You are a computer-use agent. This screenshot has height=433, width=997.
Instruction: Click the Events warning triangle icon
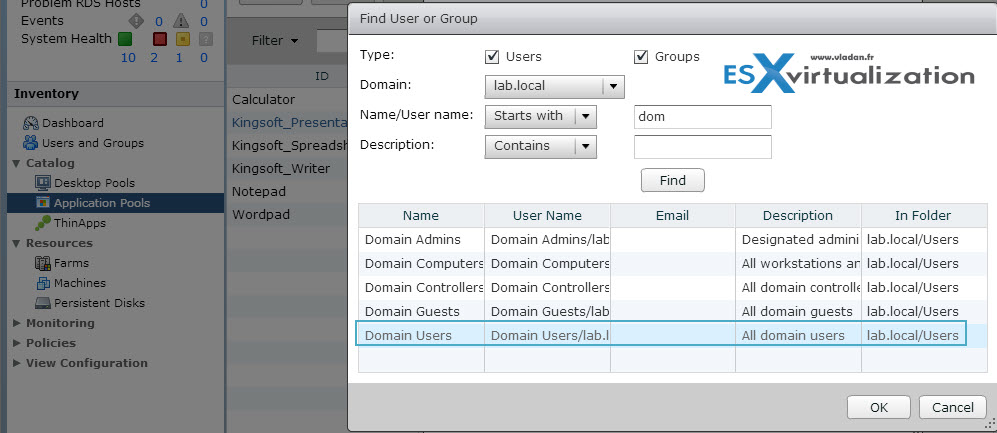coord(182,21)
